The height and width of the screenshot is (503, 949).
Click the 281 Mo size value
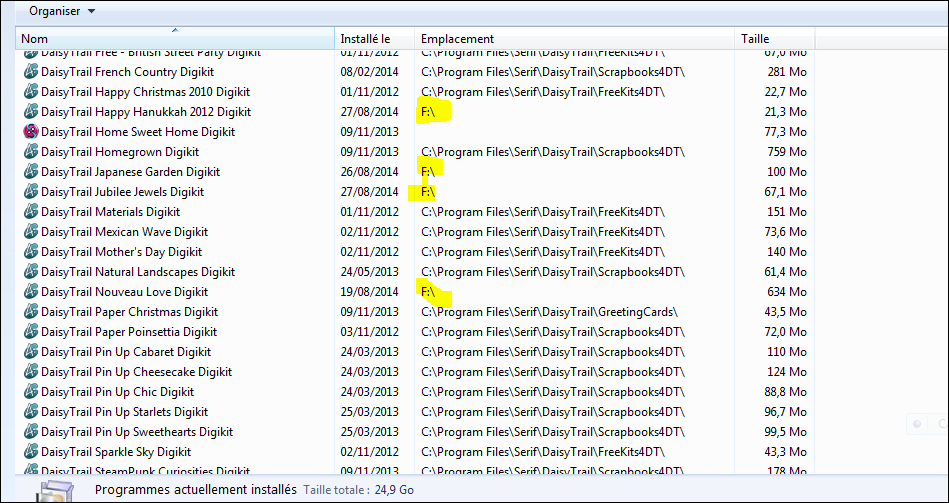click(x=787, y=72)
